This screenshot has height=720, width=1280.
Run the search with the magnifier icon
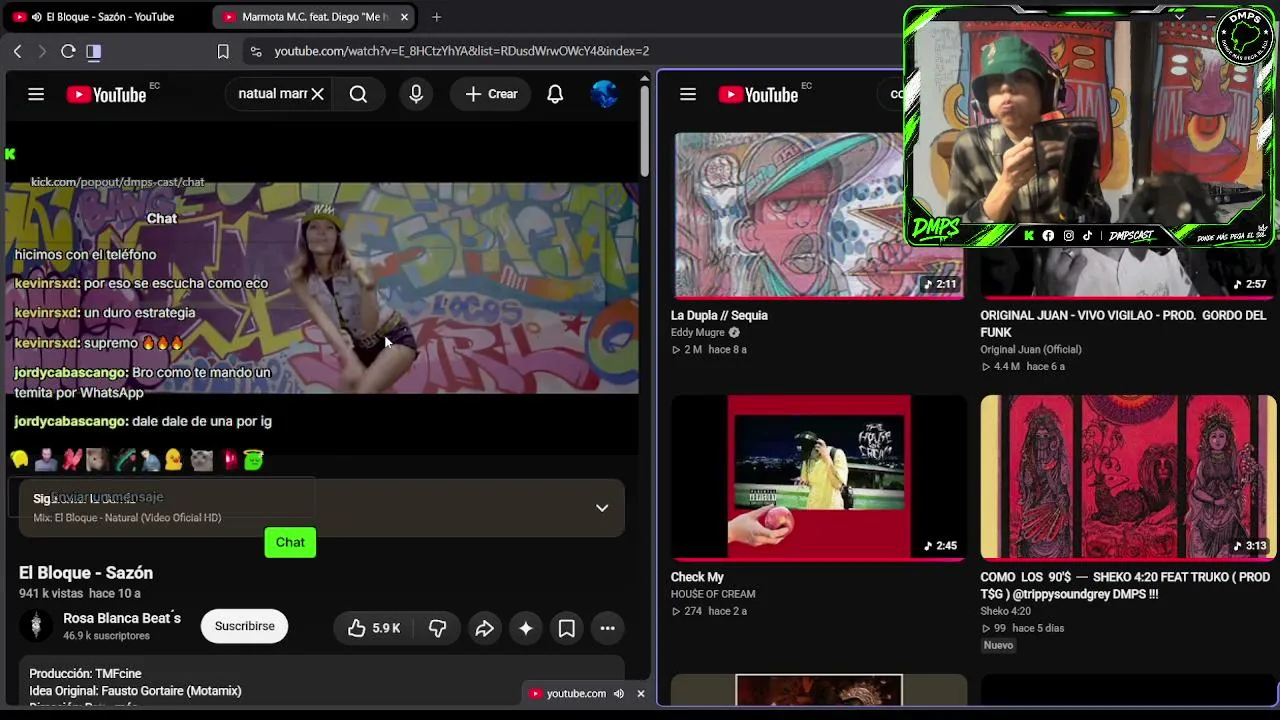click(358, 94)
